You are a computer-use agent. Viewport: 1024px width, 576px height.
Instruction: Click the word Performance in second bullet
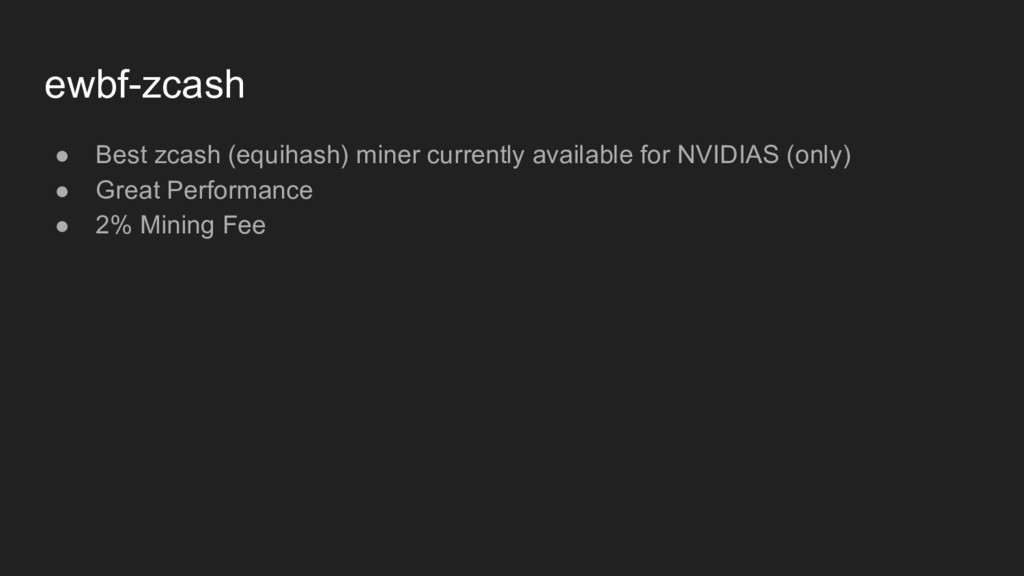(240, 190)
